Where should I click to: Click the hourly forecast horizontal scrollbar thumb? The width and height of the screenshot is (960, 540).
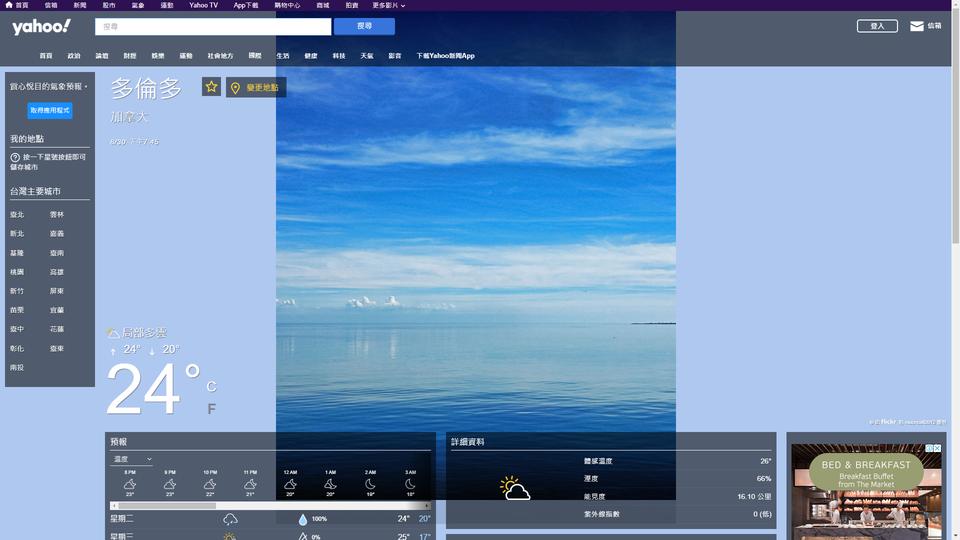[167, 506]
